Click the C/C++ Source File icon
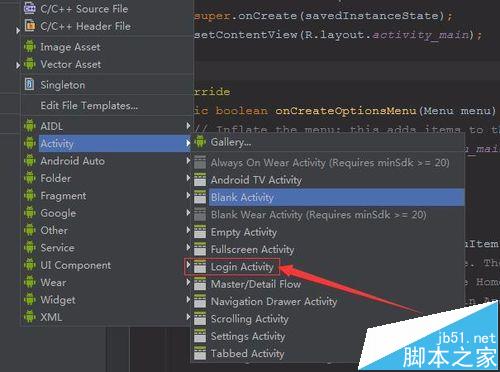This screenshot has height=372, width=500. coord(30,8)
